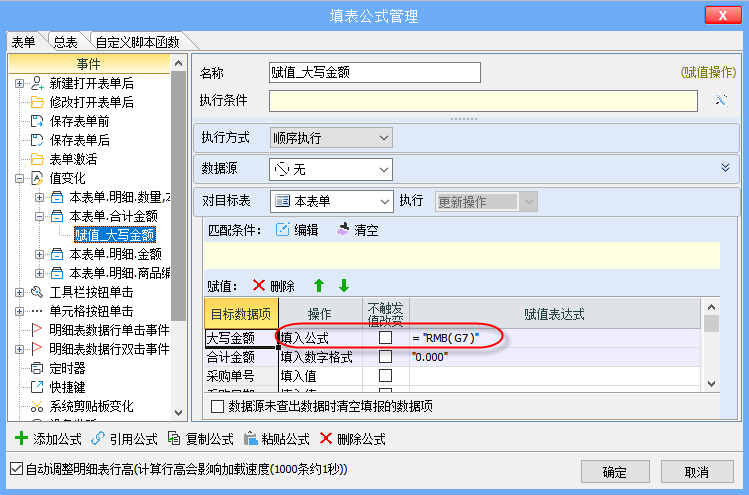Viewport: 749px width, 495px height.
Task: Click the = "RMB( G7 )" expression cell
Action: tap(555, 338)
